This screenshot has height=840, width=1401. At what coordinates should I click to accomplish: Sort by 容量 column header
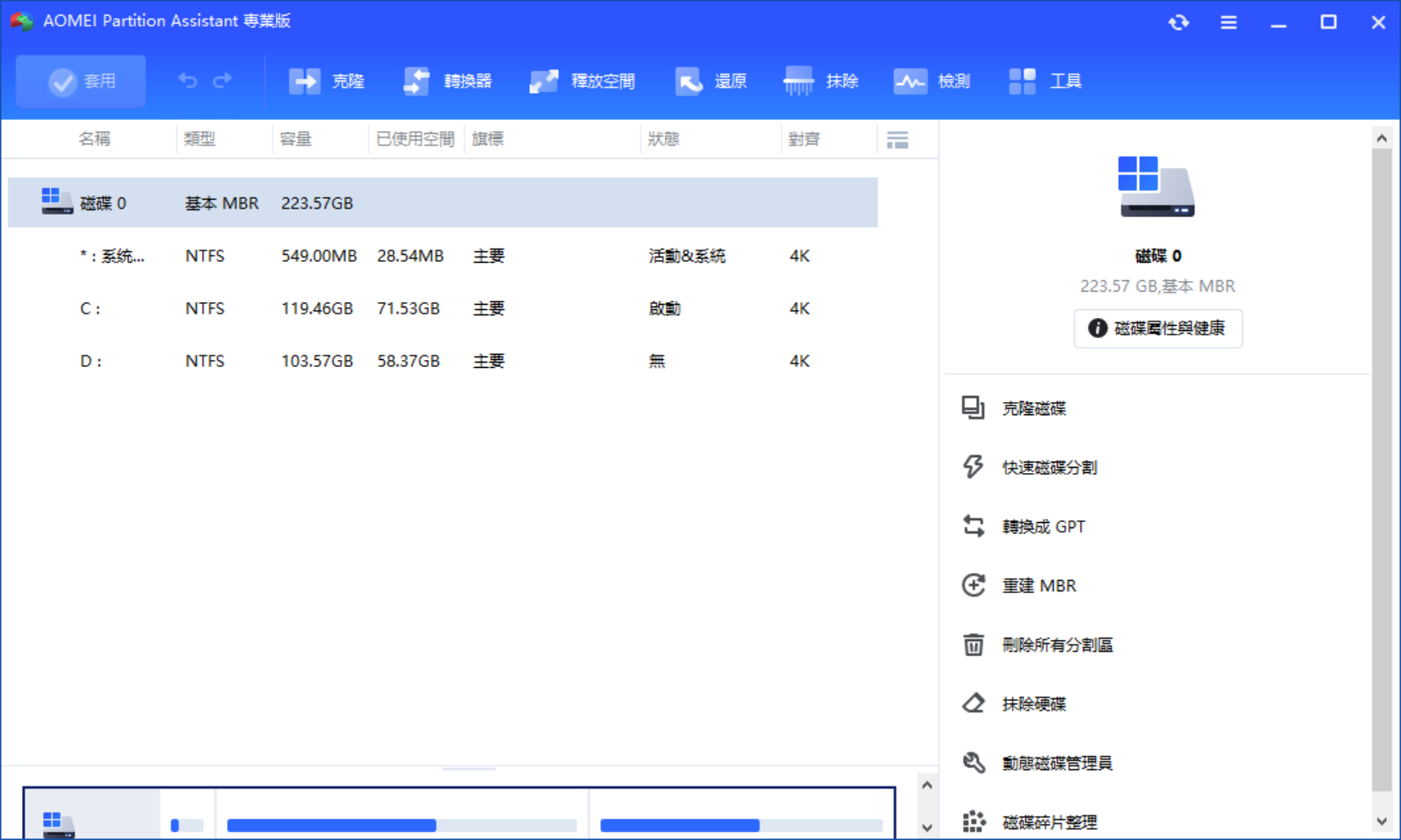click(296, 139)
